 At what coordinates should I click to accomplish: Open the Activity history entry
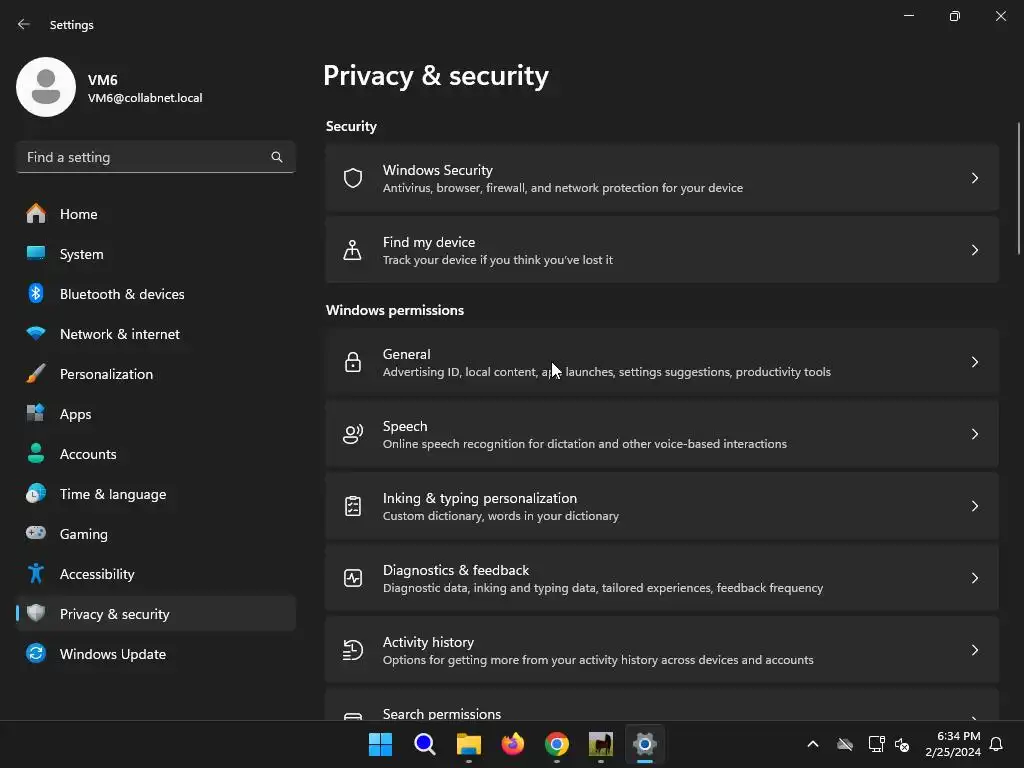(662, 650)
